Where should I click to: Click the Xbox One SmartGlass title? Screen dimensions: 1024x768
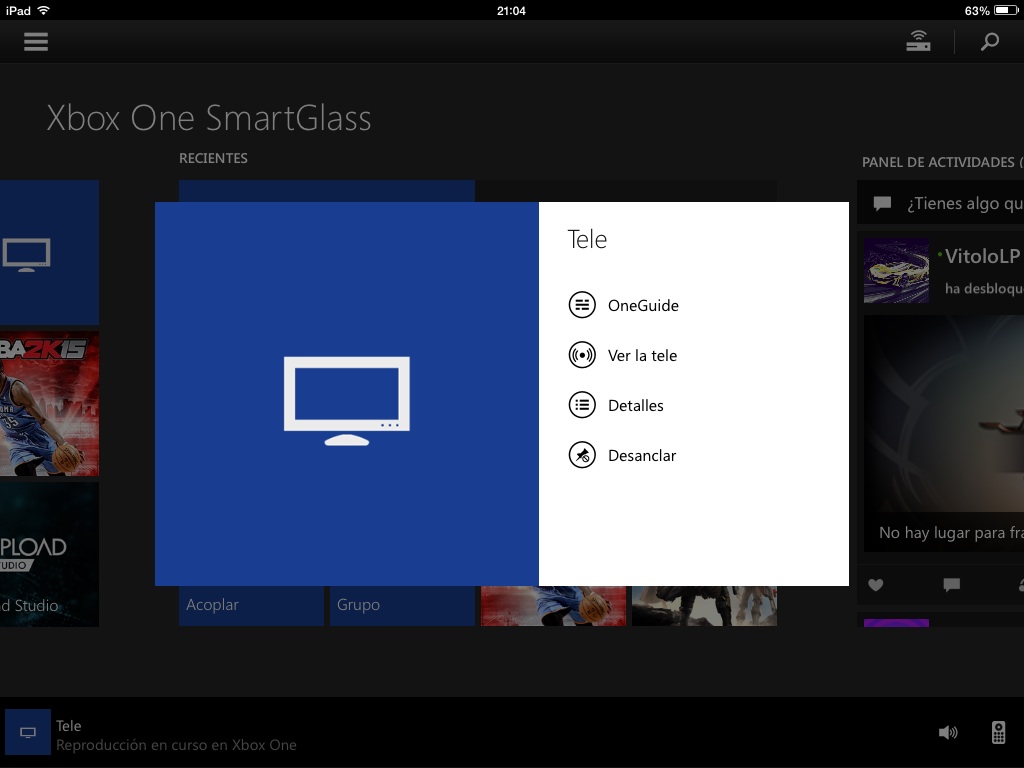click(209, 118)
